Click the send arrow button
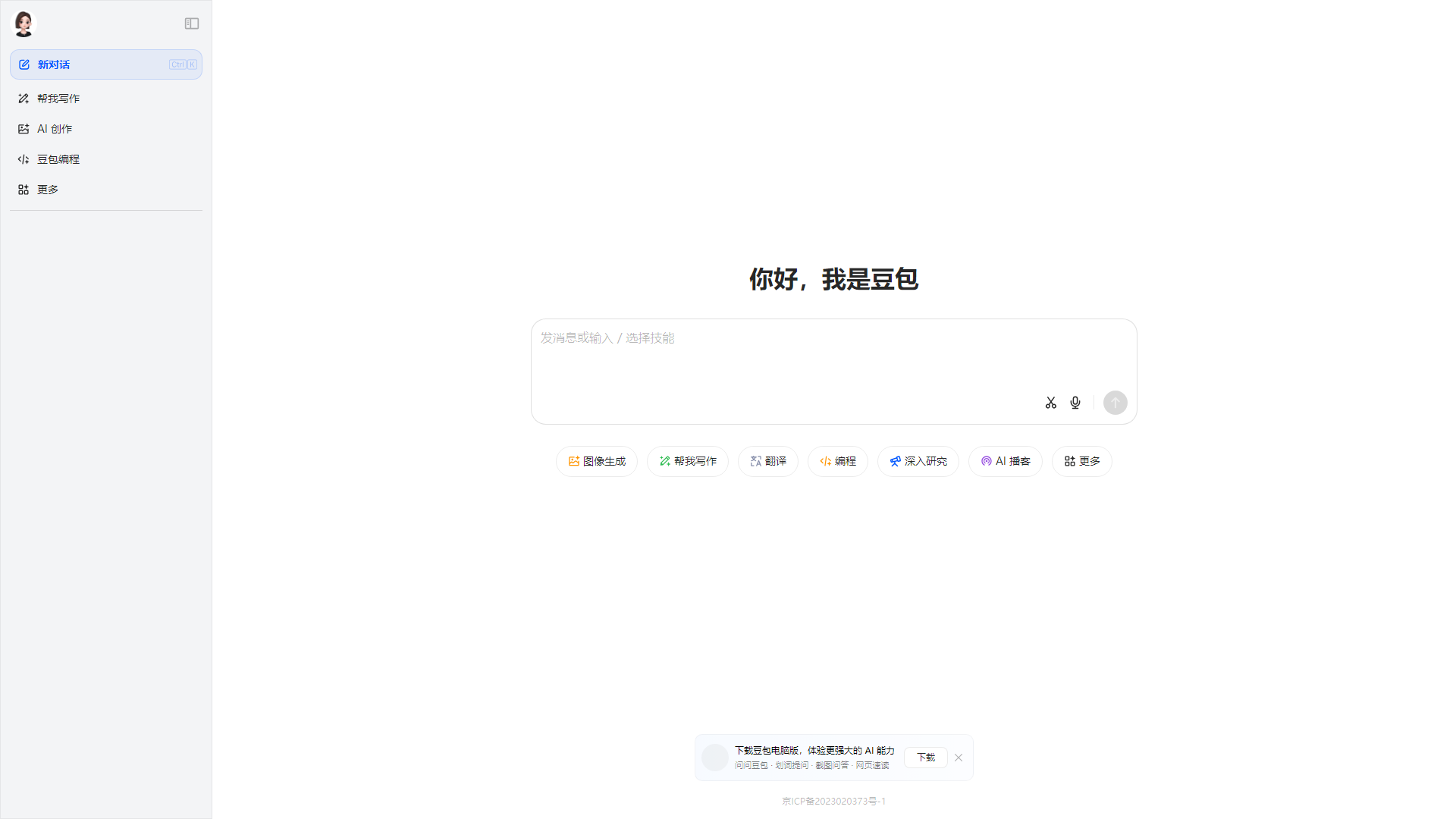This screenshot has height=819, width=1456. coord(1115,403)
